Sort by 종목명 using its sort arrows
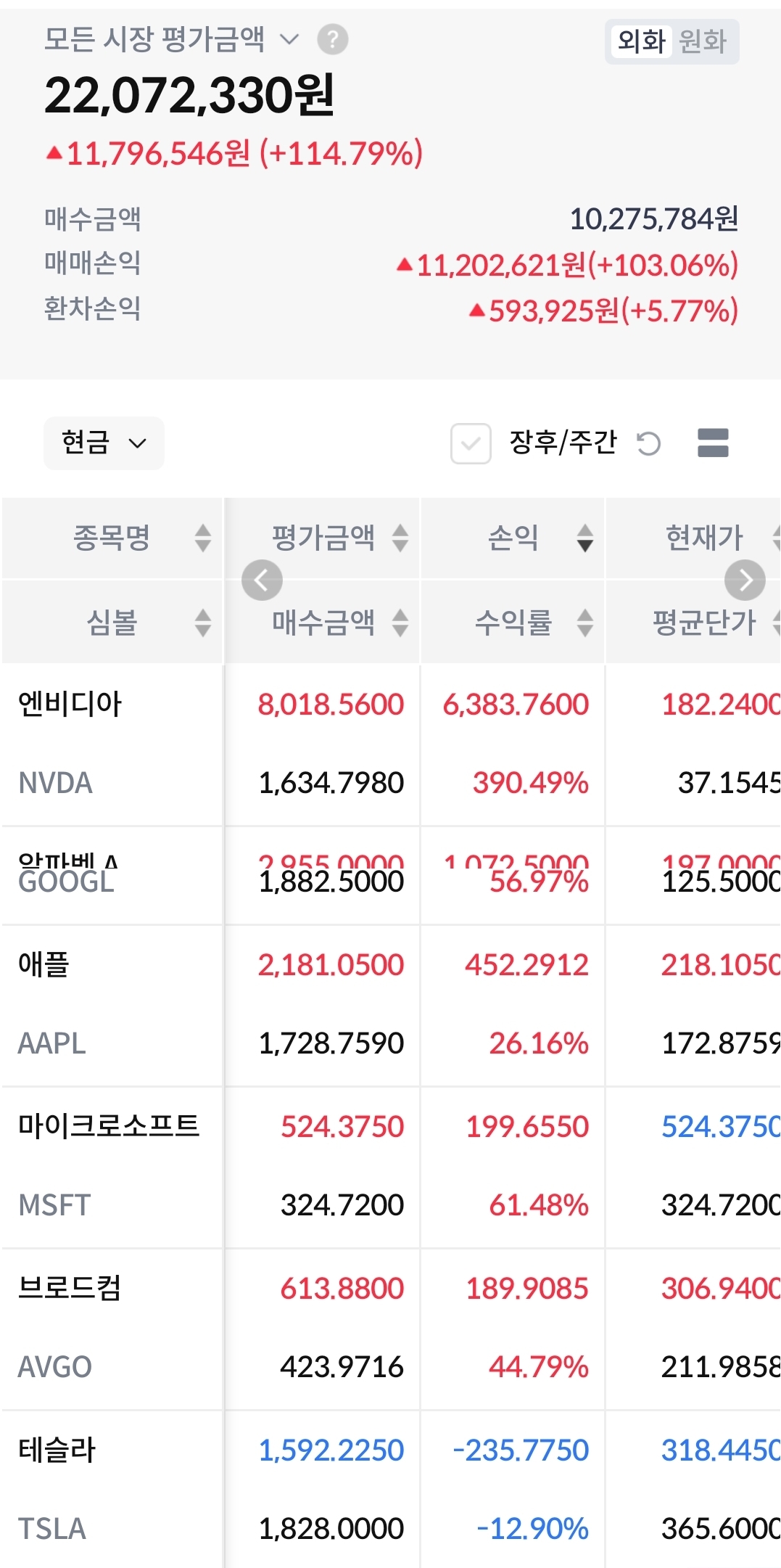The height and width of the screenshot is (1568, 781). coord(203,538)
